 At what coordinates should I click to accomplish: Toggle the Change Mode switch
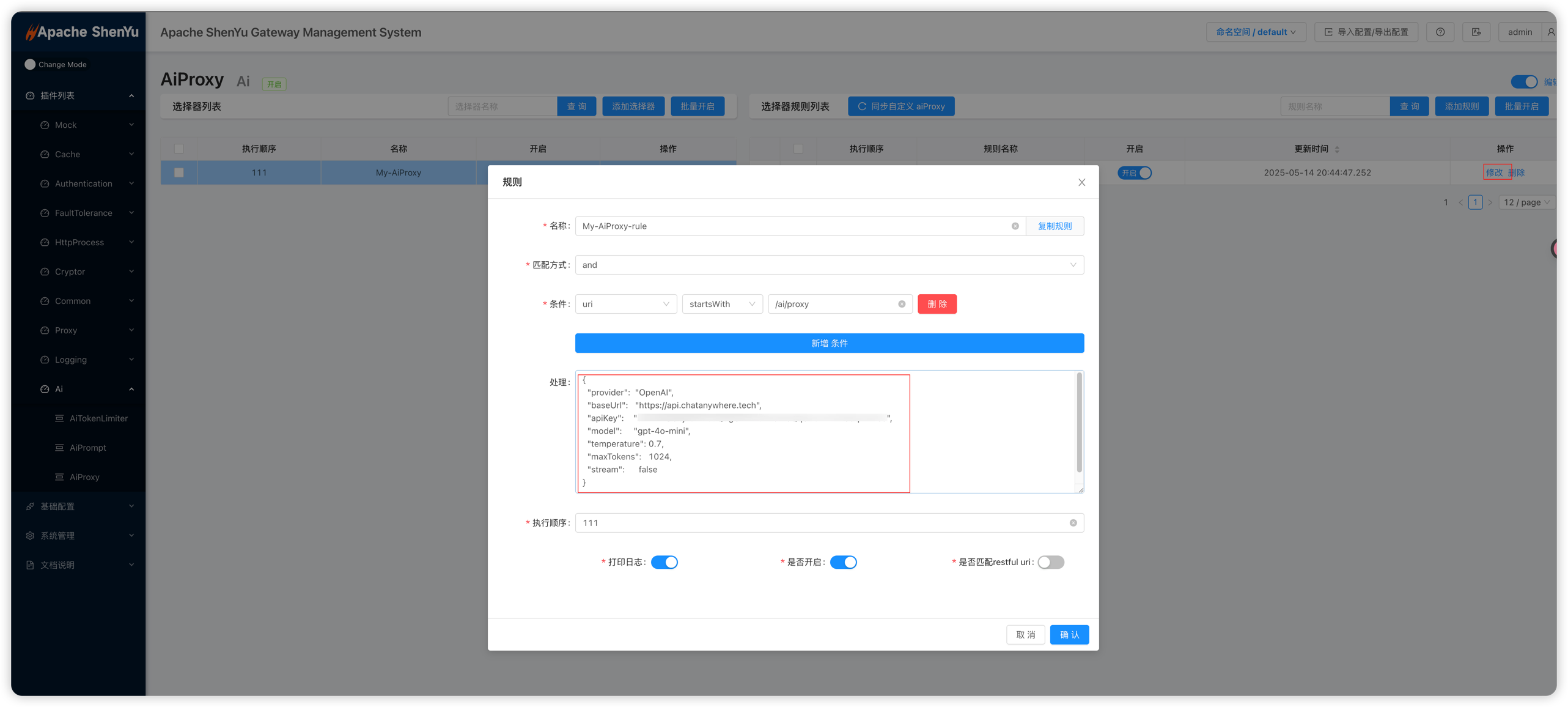click(x=30, y=64)
